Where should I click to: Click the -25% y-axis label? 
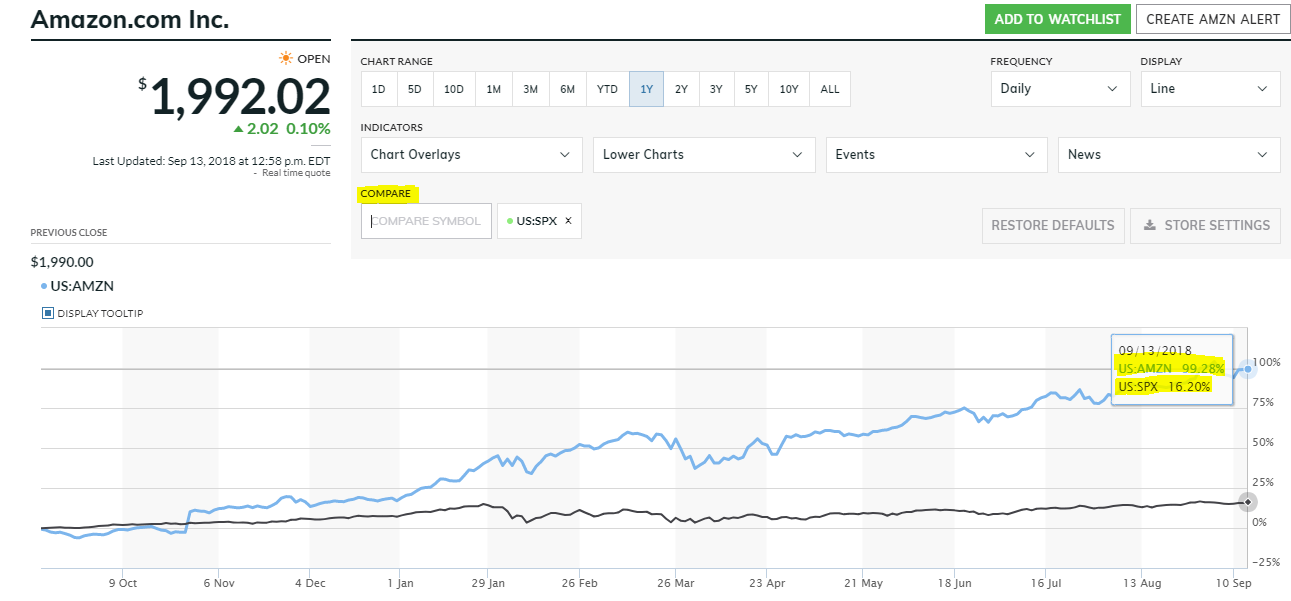1266,562
